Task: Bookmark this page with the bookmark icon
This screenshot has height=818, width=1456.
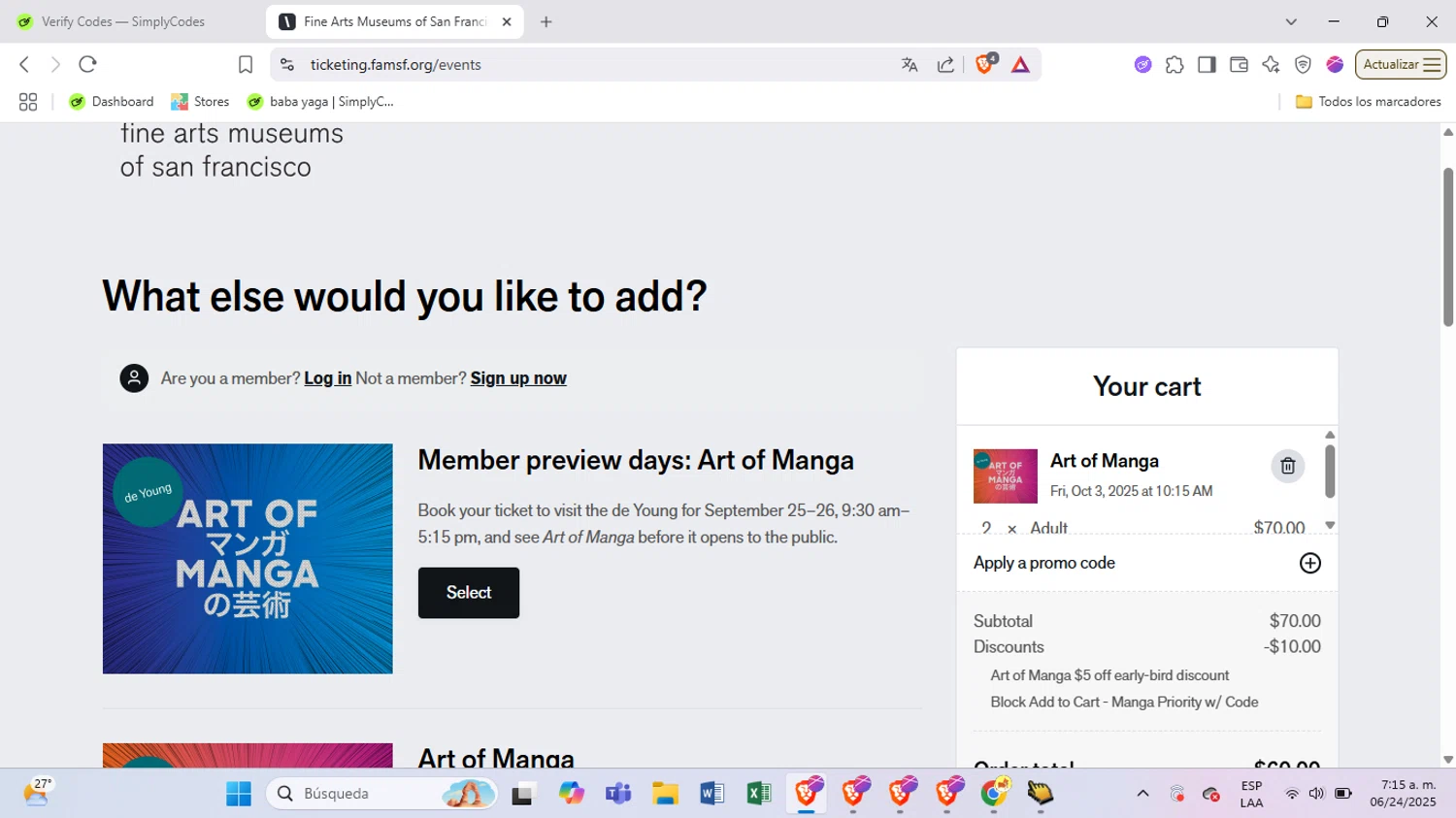Action: [x=246, y=65]
